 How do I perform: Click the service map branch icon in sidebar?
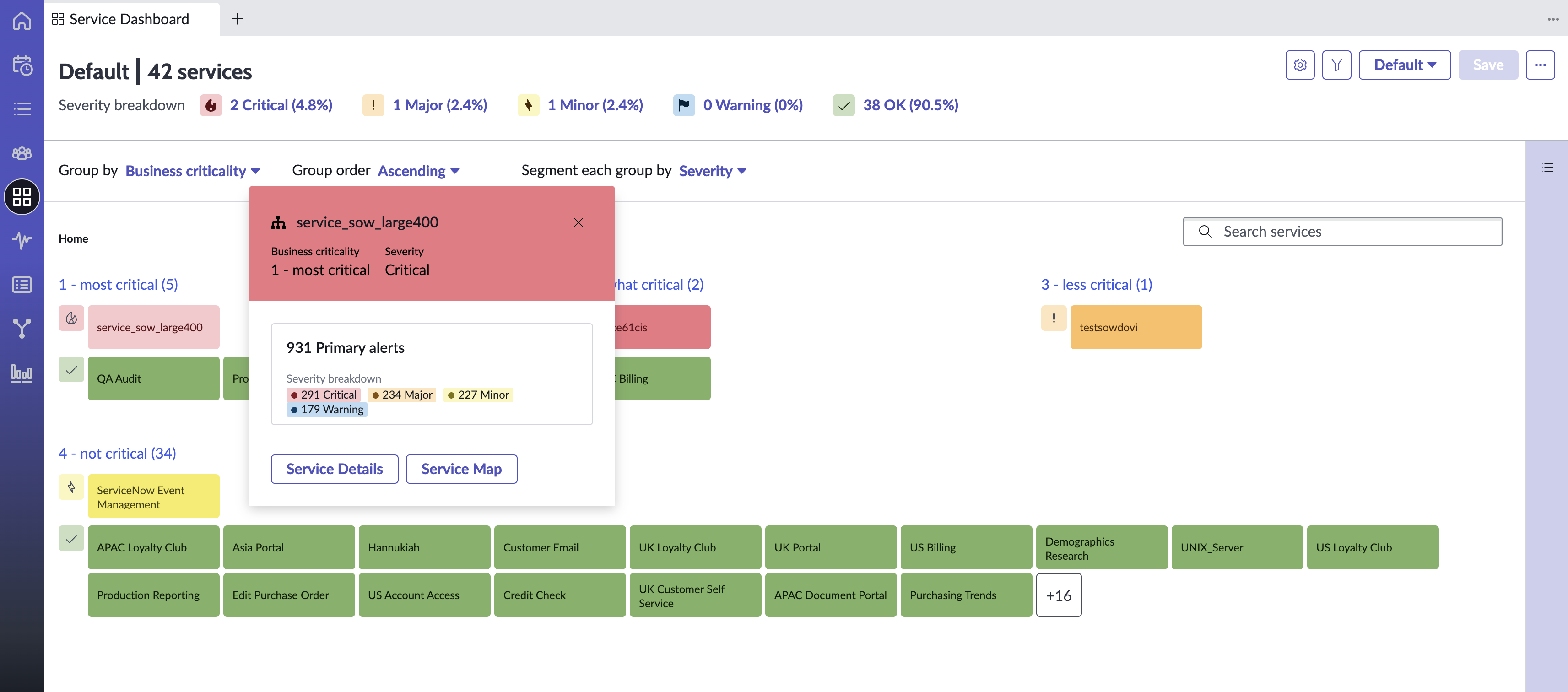coord(22,329)
